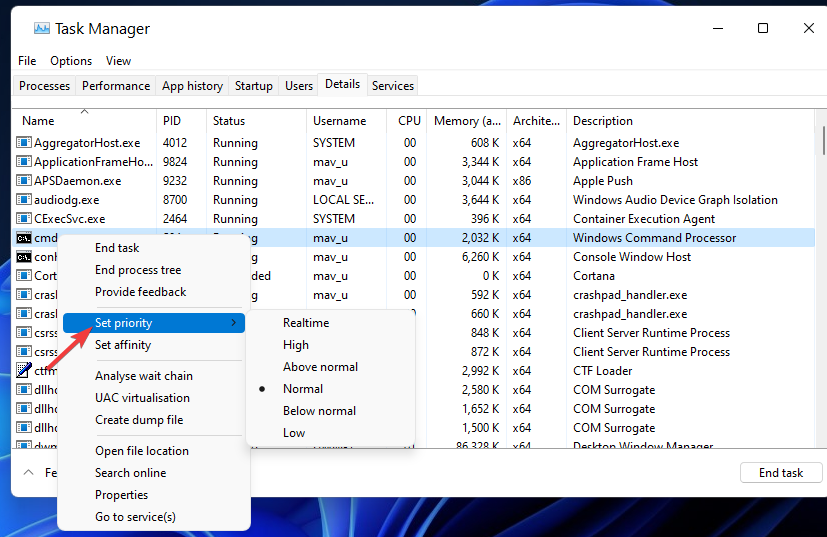Switch to the Processes tab
Image resolution: width=827 pixels, height=537 pixels.
(x=44, y=85)
